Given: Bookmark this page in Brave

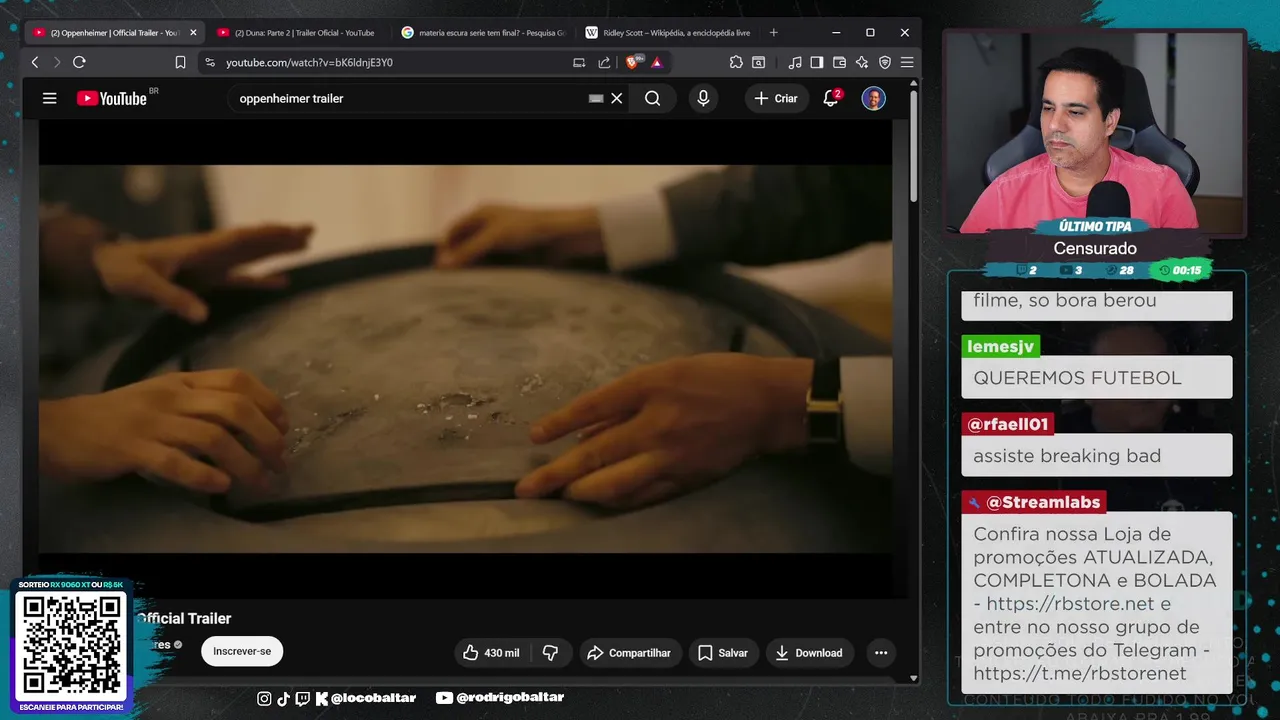Looking at the screenshot, I should coord(180,62).
